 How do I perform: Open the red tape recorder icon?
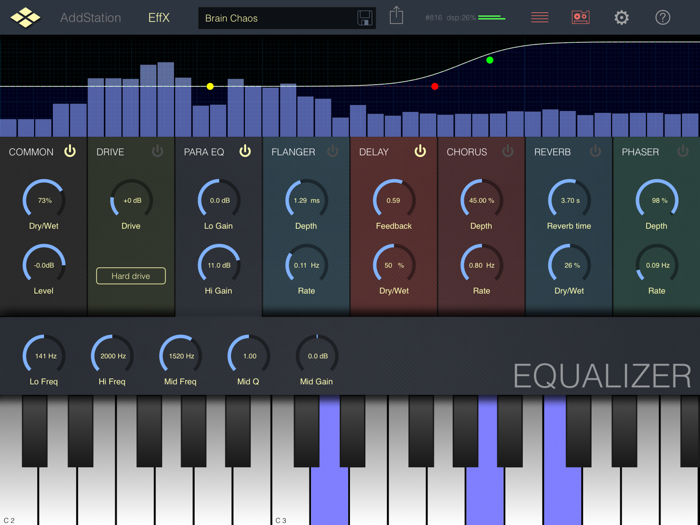580,17
